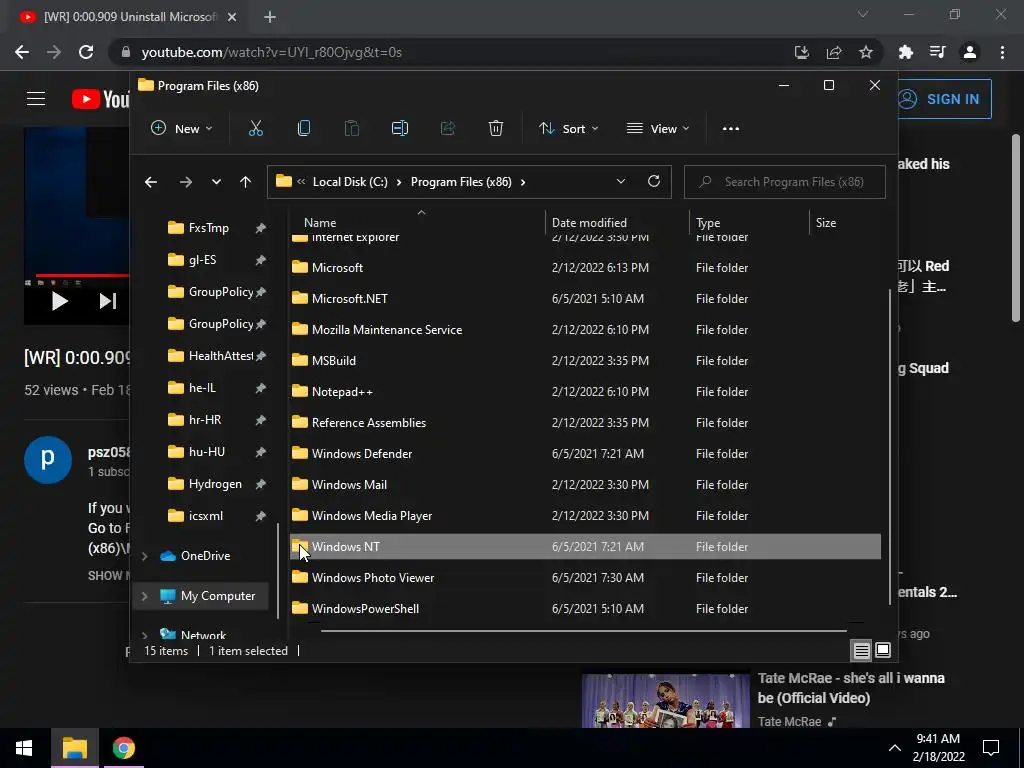The image size is (1024, 768).
Task: Switch to details view layout icon
Action: tap(861, 650)
